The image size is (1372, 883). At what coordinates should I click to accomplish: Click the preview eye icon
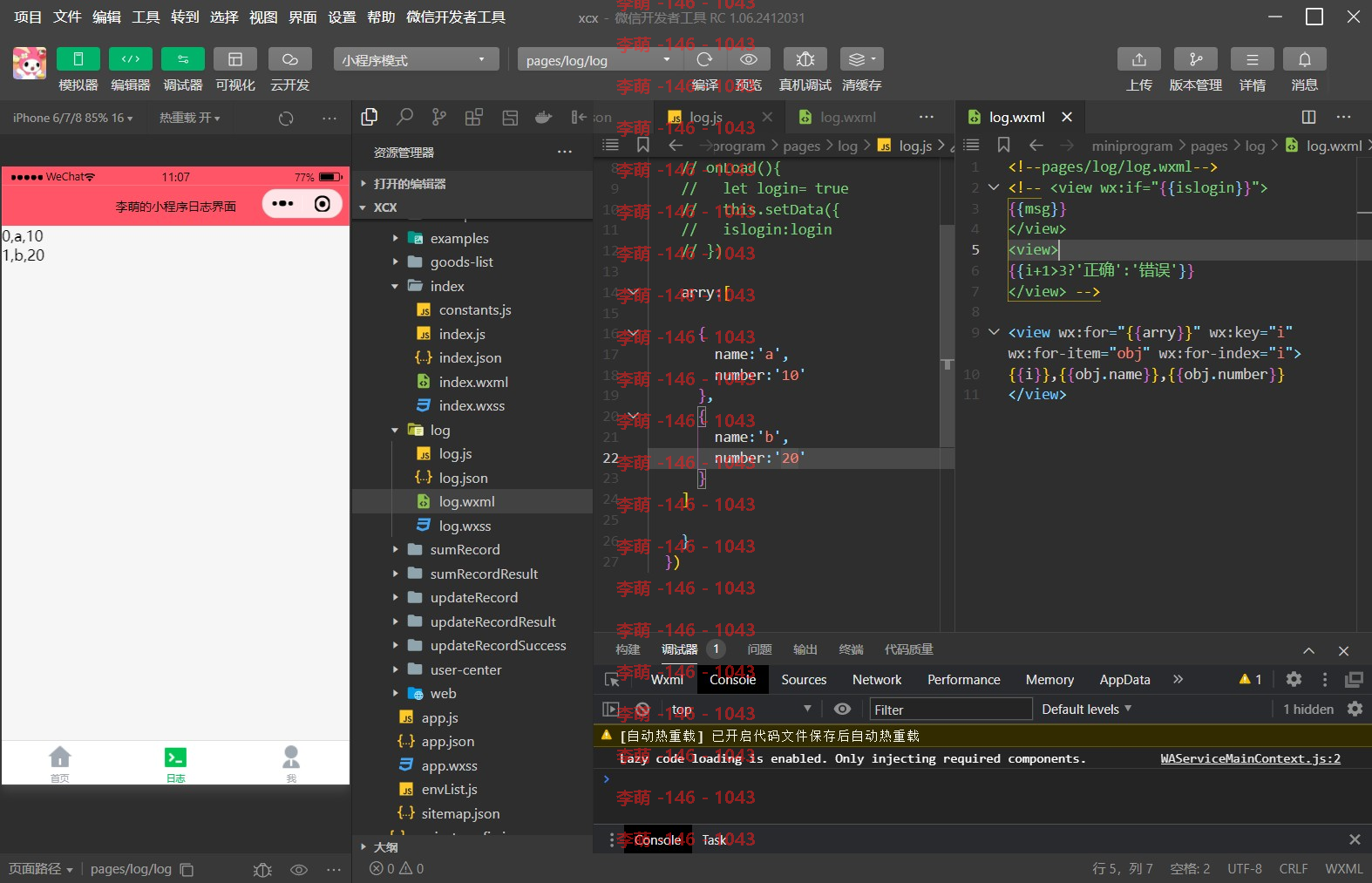pyautogui.click(x=749, y=59)
